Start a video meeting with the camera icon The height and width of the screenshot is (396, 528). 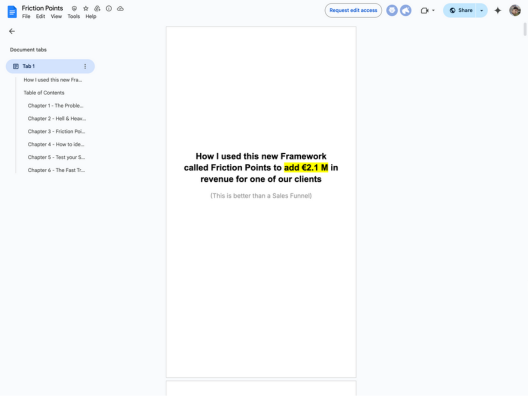[424, 11]
